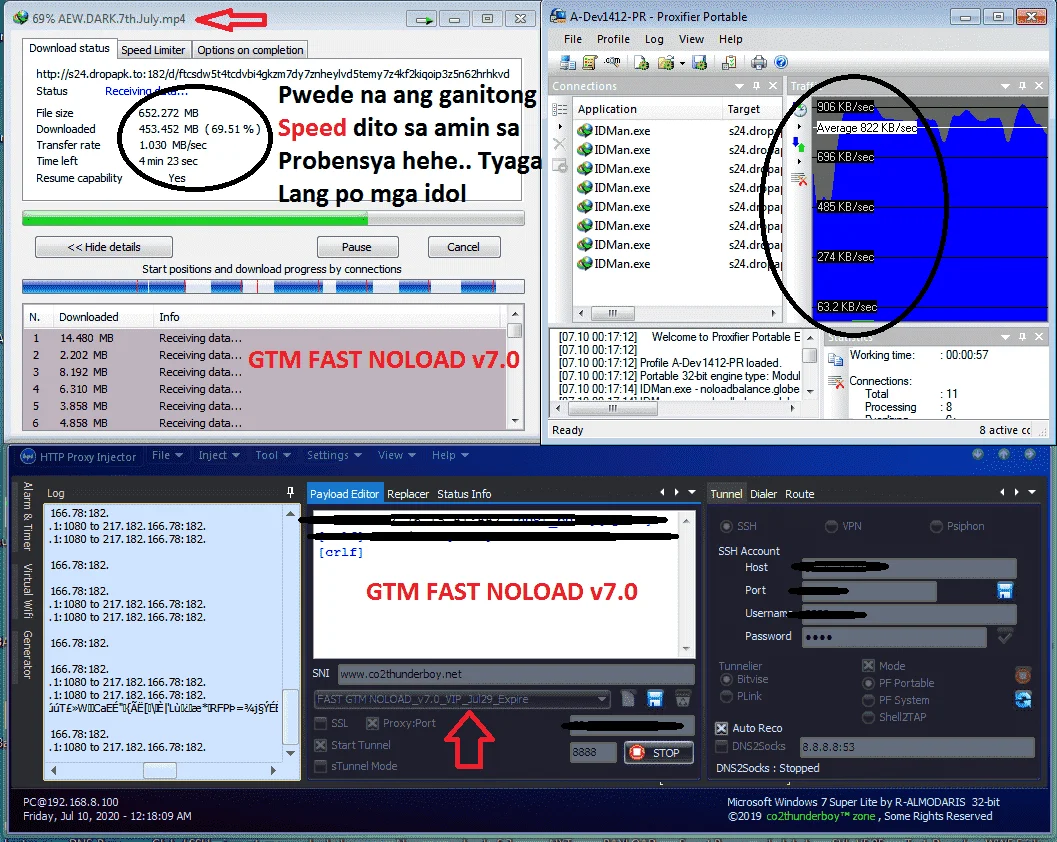
Task: Click the up/down arrows icon beside Traffic graph
Action: tap(799, 144)
